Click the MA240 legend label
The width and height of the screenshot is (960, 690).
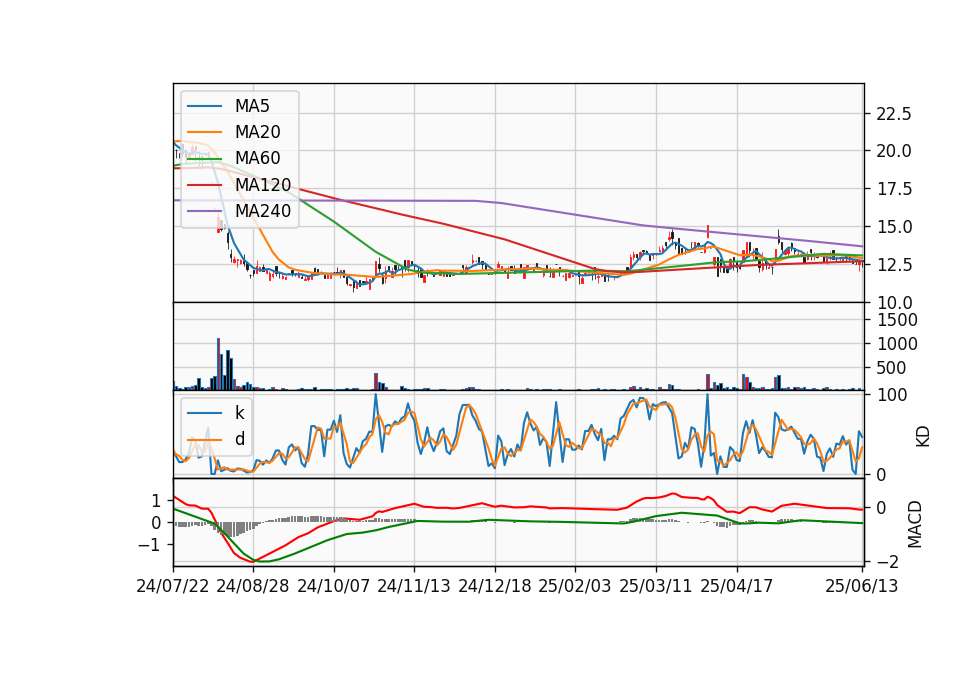(263, 211)
